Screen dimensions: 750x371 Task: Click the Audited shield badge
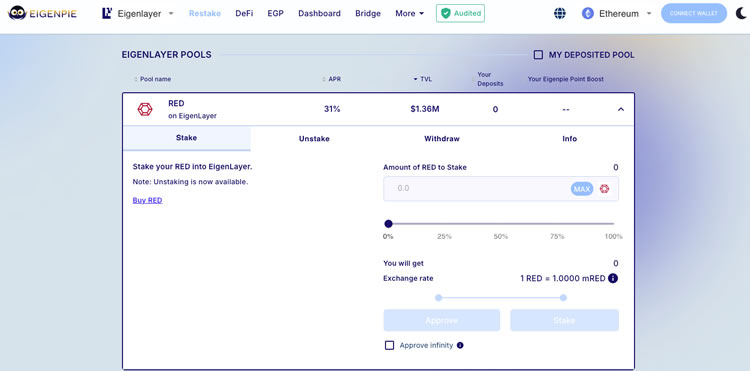click(x=460, y=13)
